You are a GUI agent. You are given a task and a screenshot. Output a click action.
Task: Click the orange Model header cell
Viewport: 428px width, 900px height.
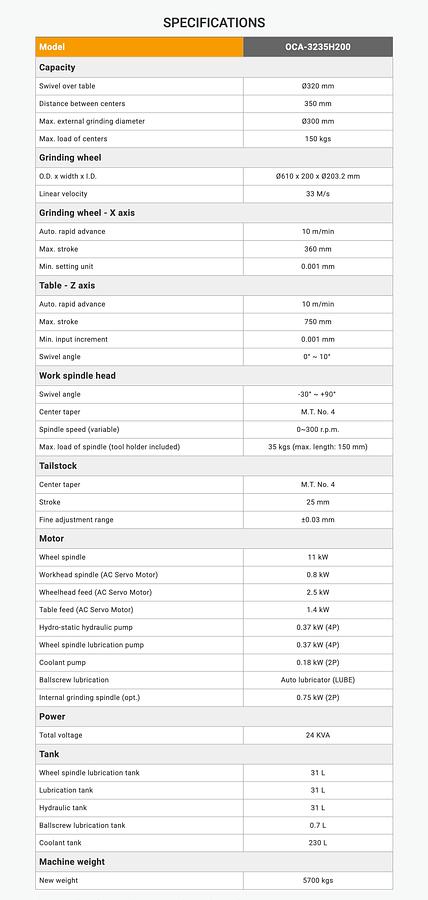click(139, 47)
